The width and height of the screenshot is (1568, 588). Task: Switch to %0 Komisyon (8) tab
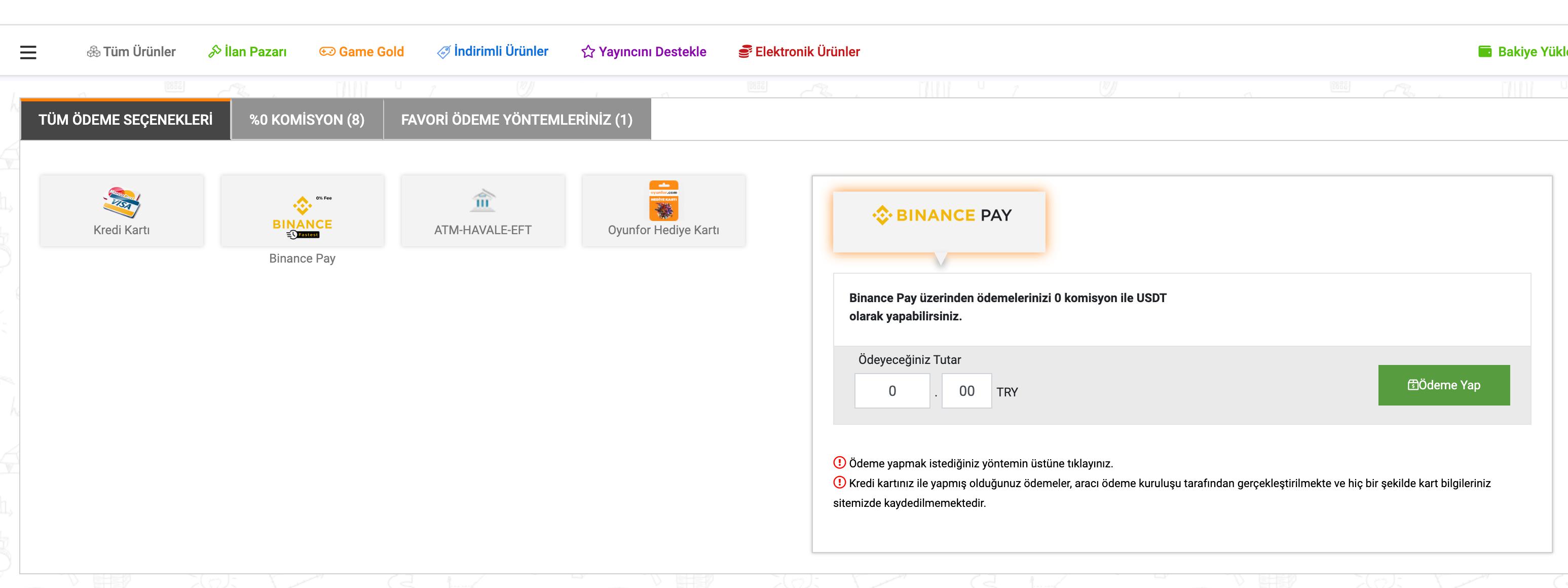tap(307, 119)
